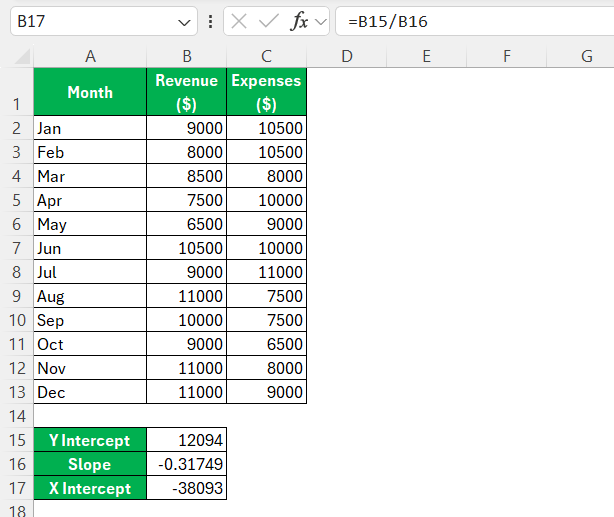Select the Feb cell
Screen dimensions: 614x517
(x=90, y=152)
